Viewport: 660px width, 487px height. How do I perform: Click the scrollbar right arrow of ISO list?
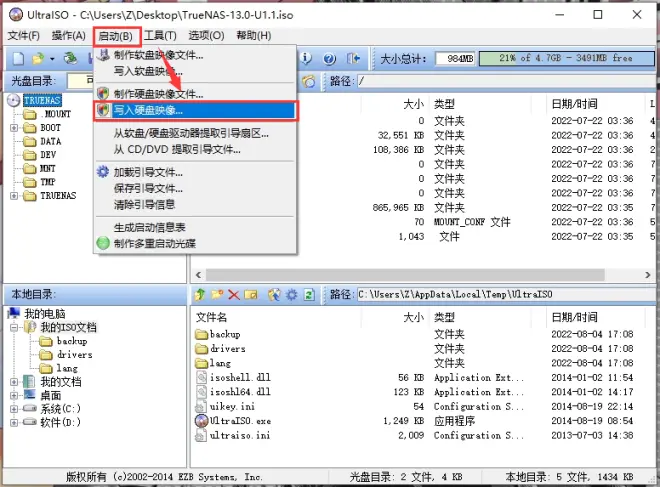[647, 275]
